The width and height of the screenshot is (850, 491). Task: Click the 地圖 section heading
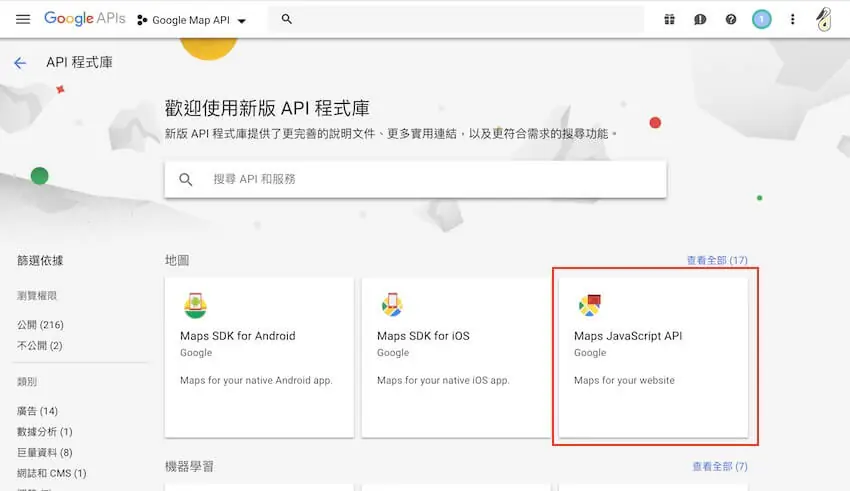coord(177,260)
